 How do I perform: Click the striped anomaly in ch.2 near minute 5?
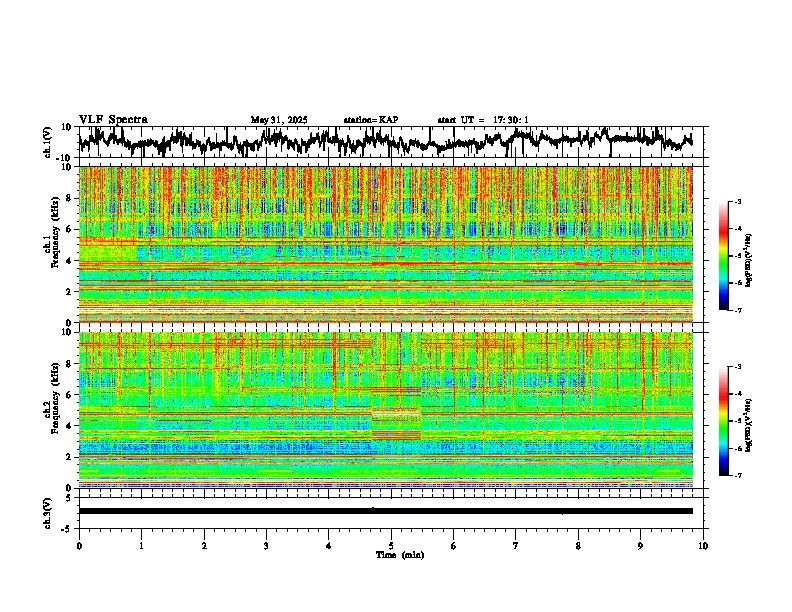pos(397,414)
